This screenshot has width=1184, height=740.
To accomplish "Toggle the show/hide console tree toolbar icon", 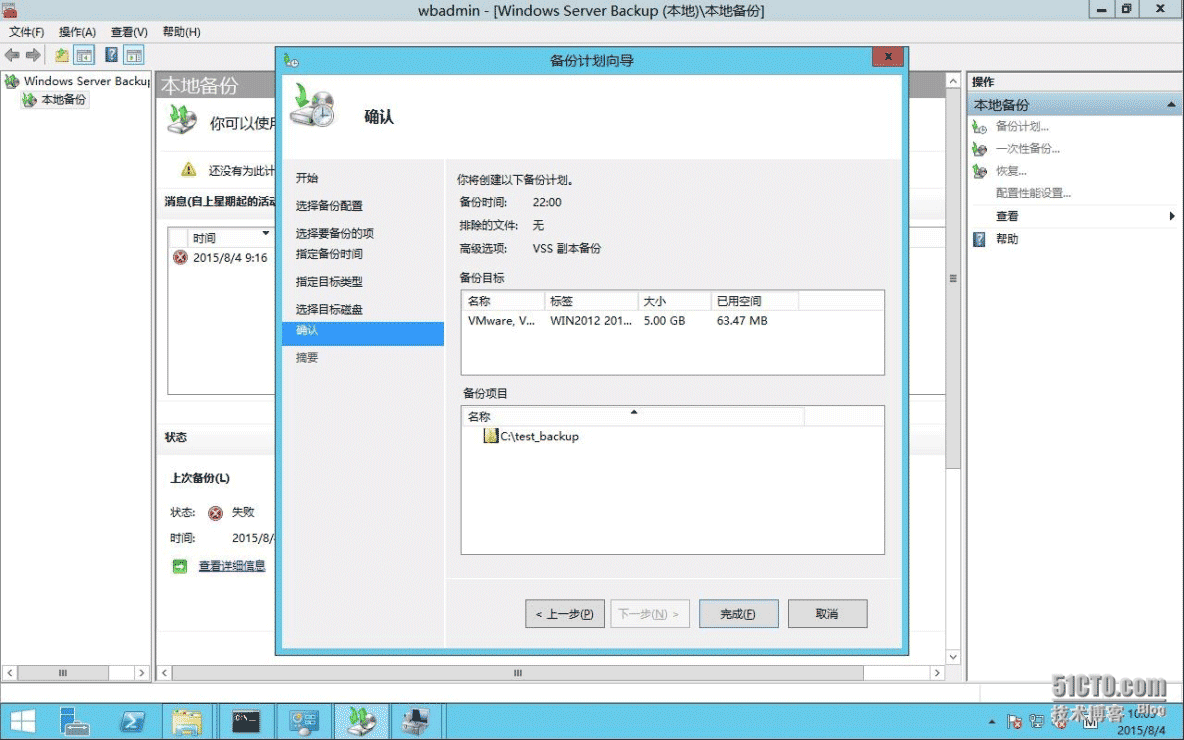I will click(84, 55).
